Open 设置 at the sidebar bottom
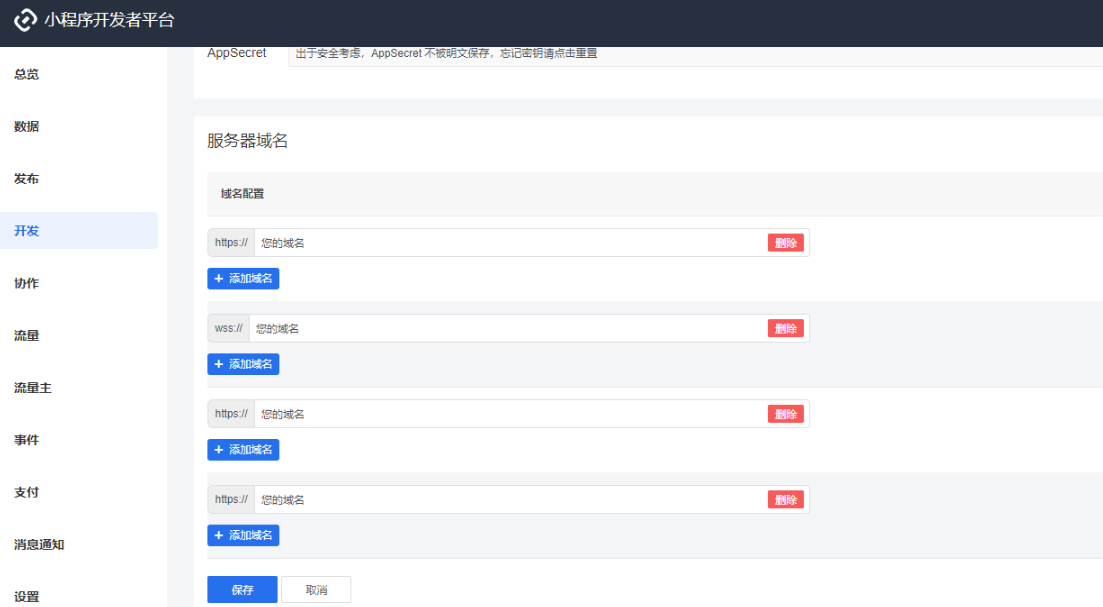 27,596
